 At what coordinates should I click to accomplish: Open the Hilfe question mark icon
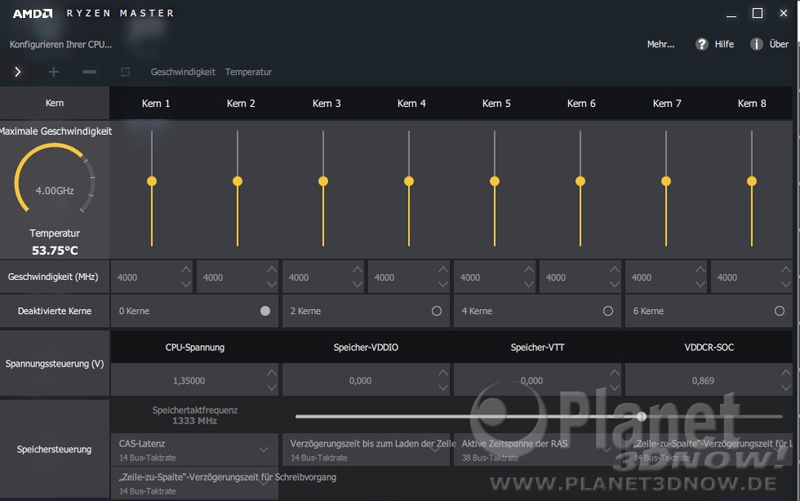pyautogui.click(x=702, y=44)
